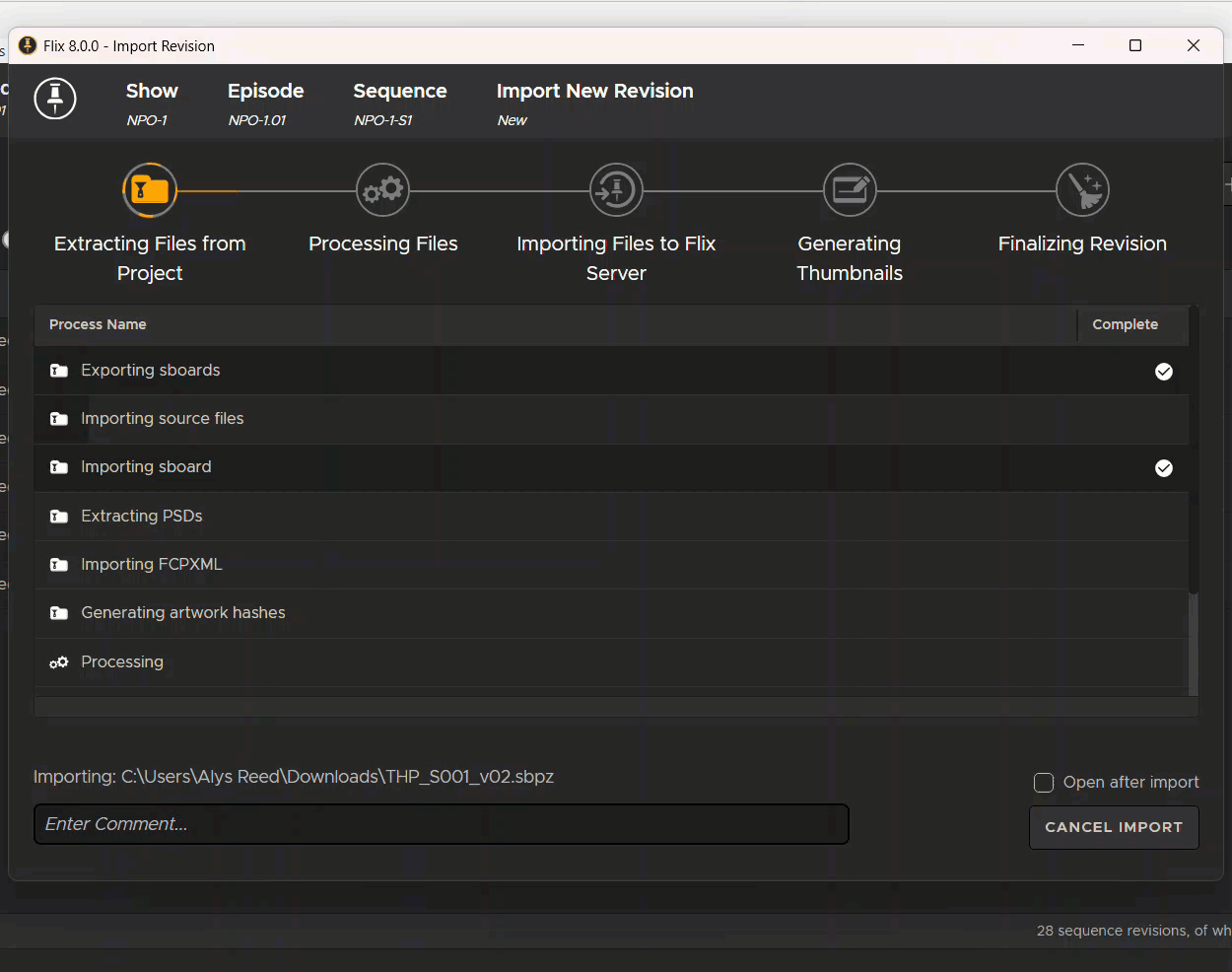The width and height of the screenshot is (1232, 972).
Task: Click the Complete column header
Action: click(x=1125, y=324)
